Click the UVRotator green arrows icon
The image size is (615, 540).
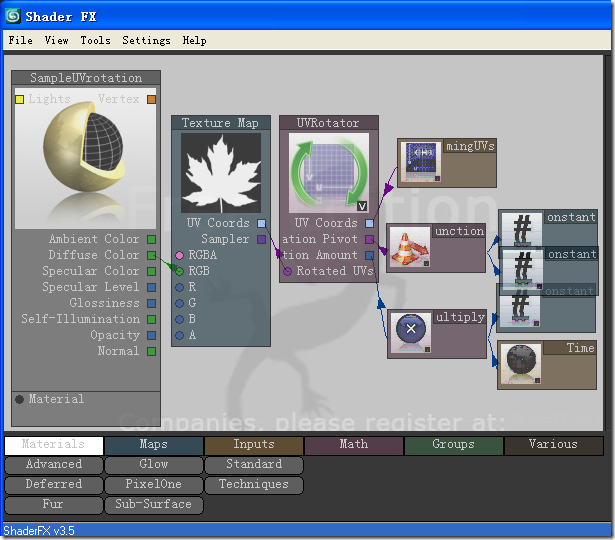329,173
